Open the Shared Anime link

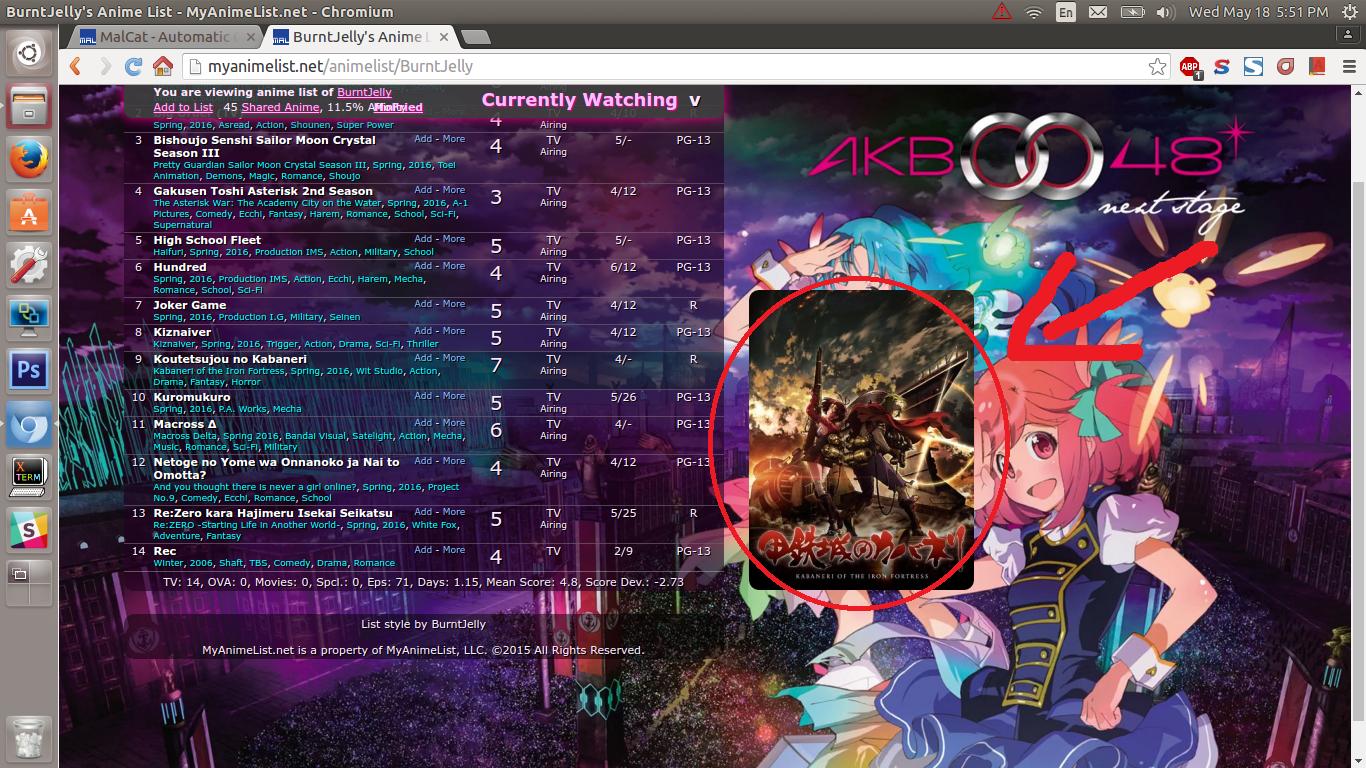coord(280,107)
